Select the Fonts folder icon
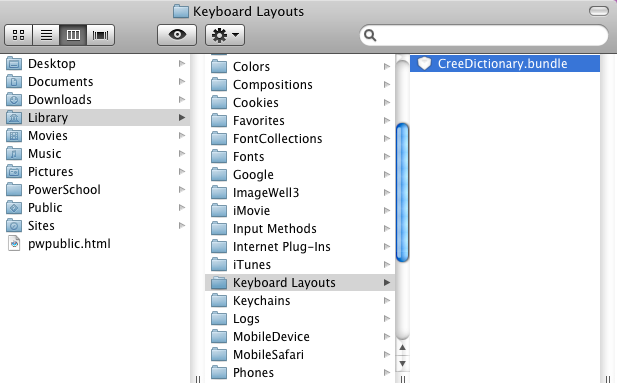The image size is (617, 383). pyautogui.click(x=219, y=156)
